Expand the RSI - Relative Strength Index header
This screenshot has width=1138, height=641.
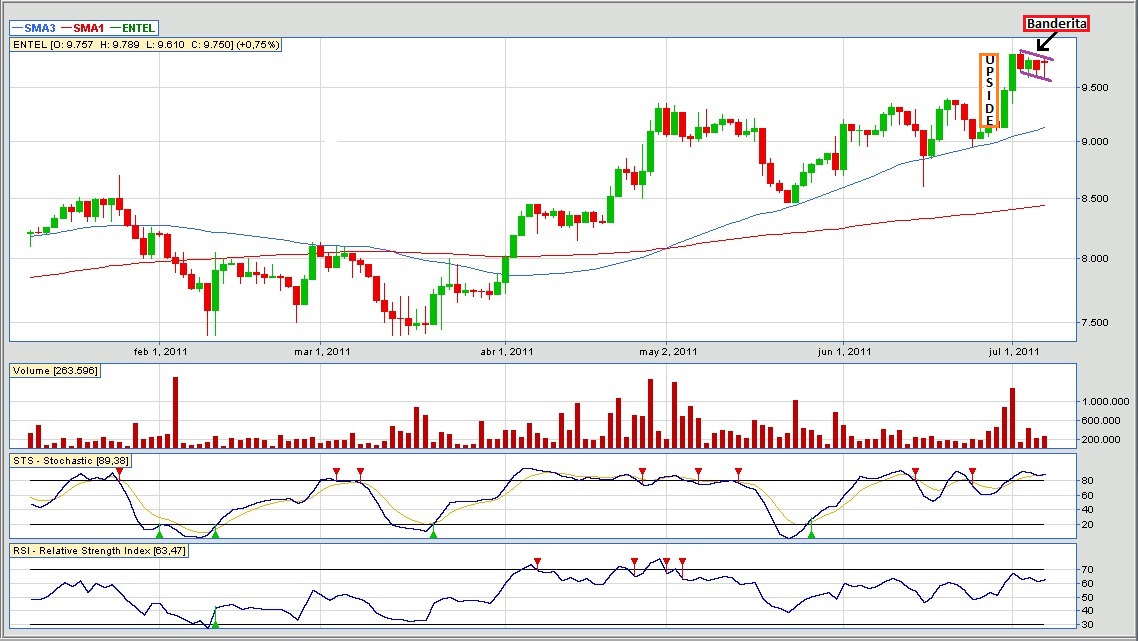coord(99,550)
